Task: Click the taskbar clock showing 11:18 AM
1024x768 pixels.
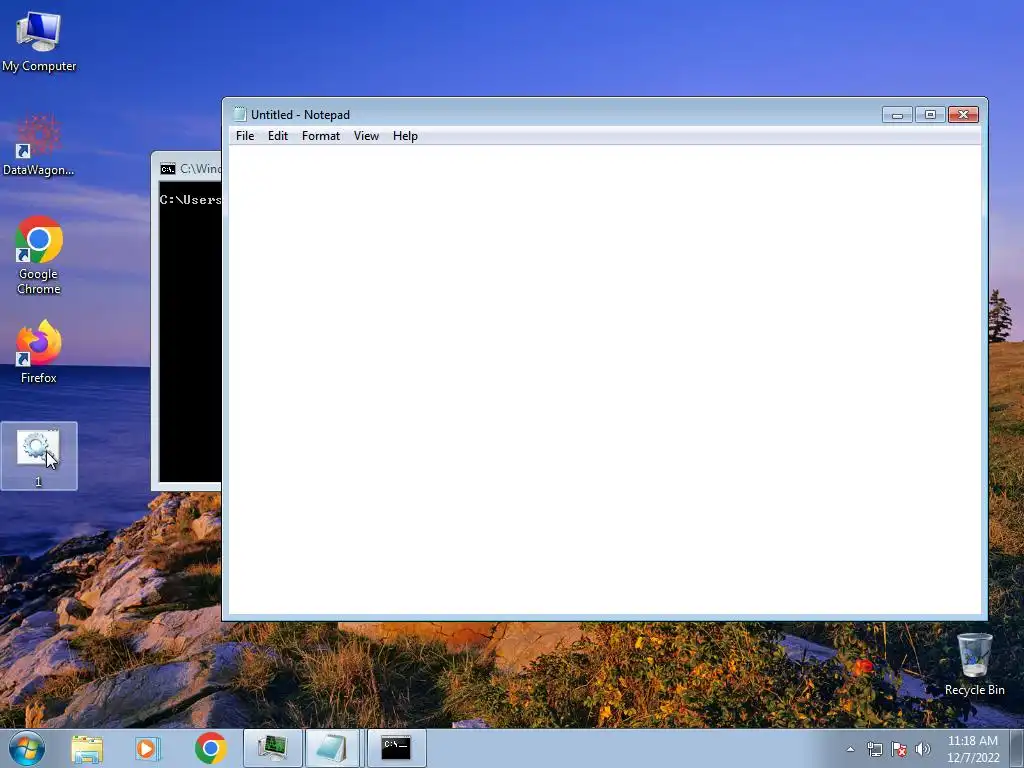Action: [972, 749]
